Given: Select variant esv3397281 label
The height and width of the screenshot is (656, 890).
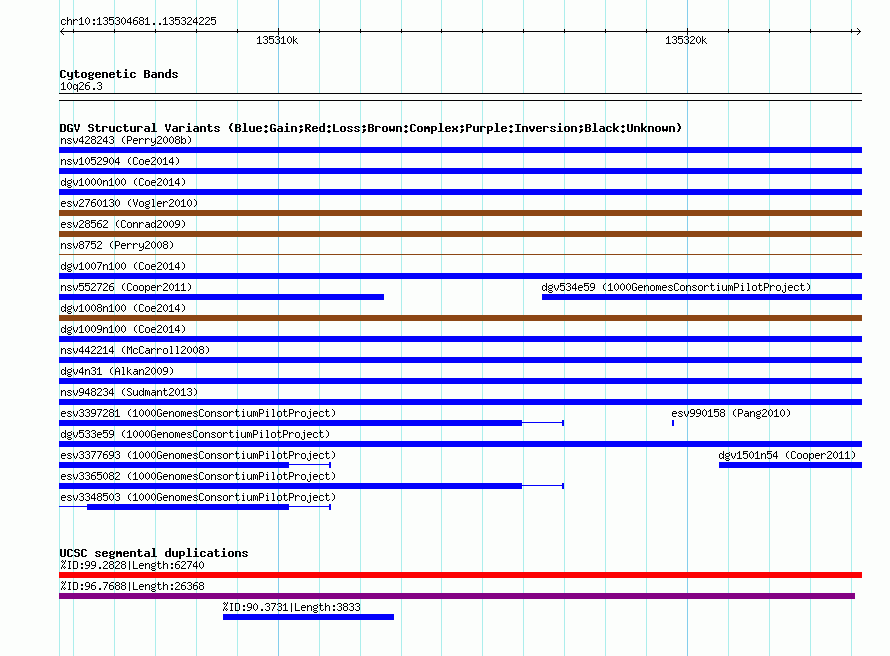Looking at the screenshot, I should pos(198,413).
